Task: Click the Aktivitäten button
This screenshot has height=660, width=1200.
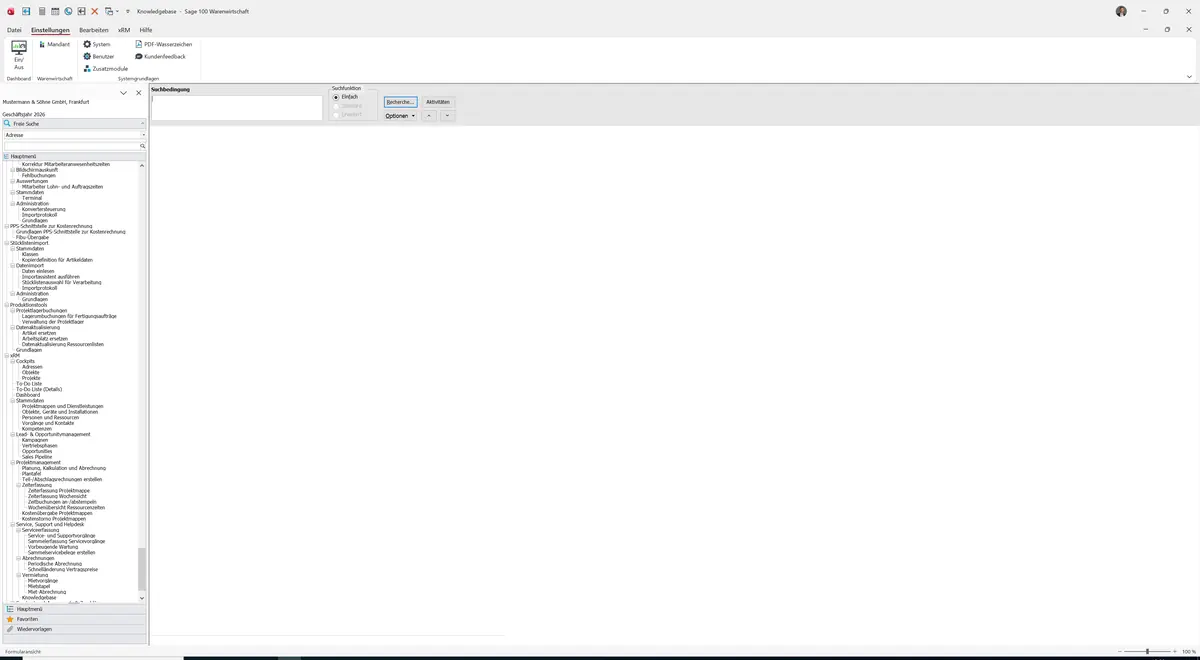Action: [438, 102]
